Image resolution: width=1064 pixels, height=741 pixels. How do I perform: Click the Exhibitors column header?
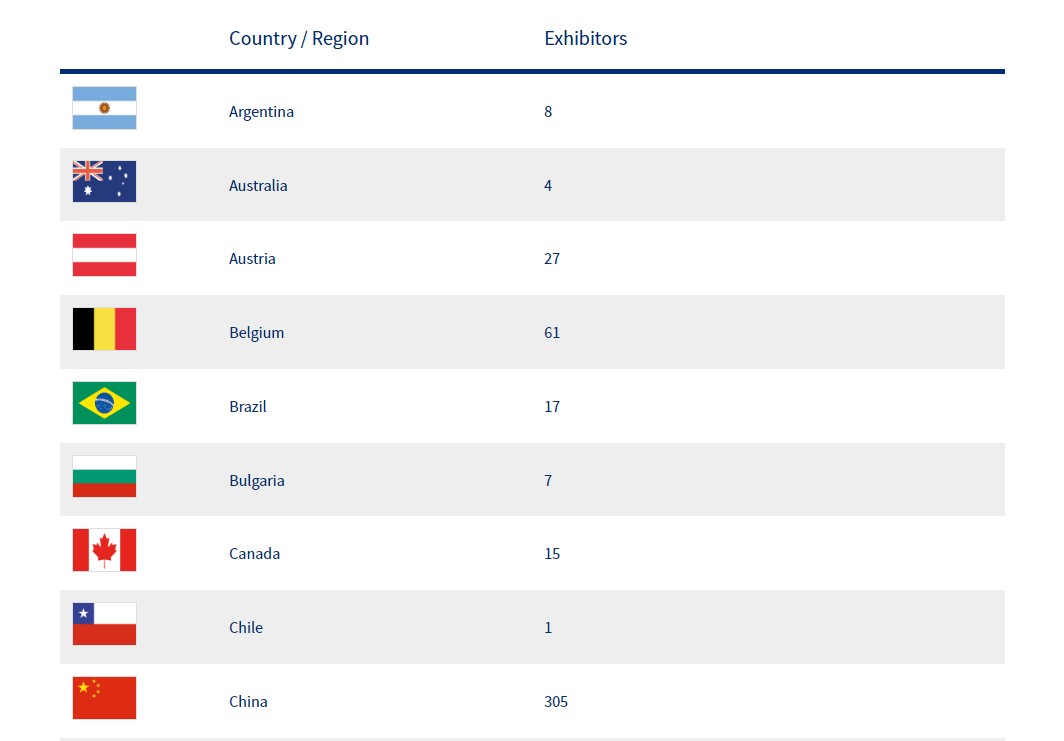pos(585,39)
